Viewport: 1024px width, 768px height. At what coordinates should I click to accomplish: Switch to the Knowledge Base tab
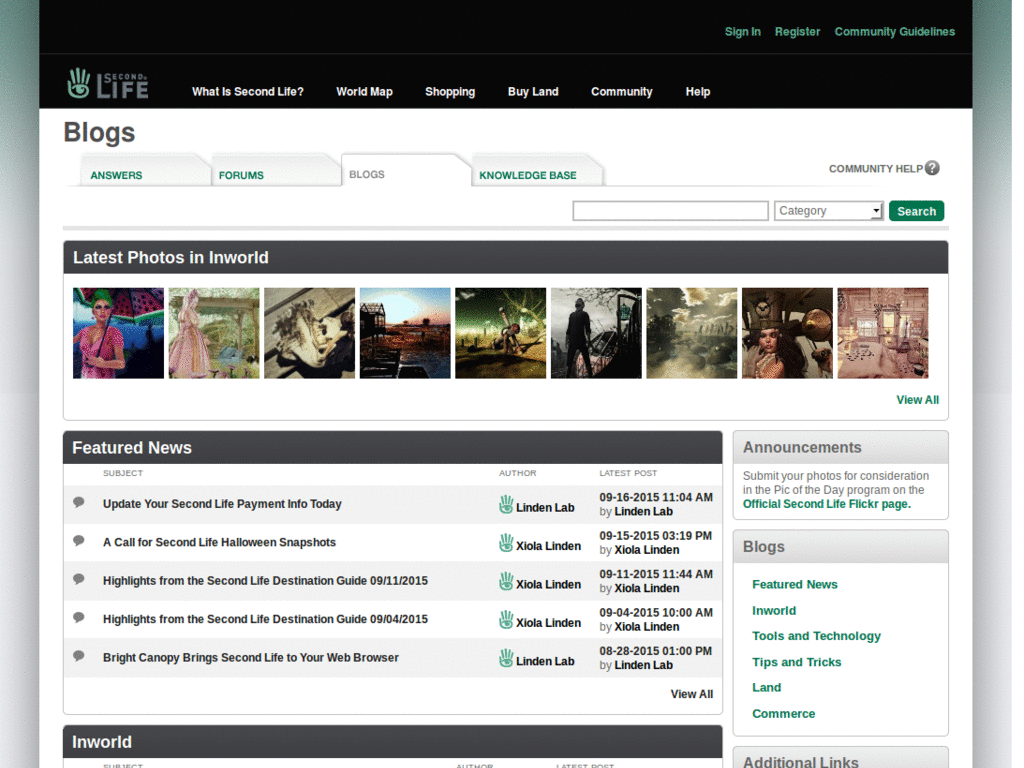(x=527, y=174)
